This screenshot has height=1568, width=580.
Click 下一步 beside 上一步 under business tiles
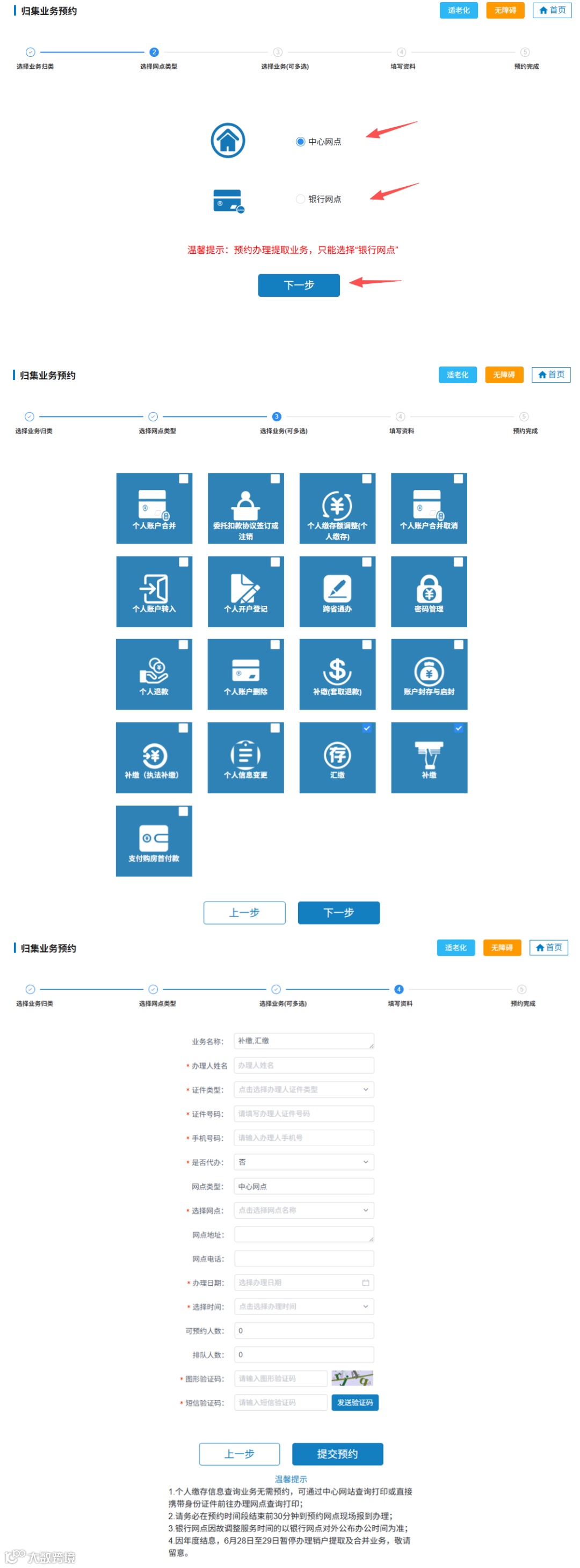pos(339,912)
